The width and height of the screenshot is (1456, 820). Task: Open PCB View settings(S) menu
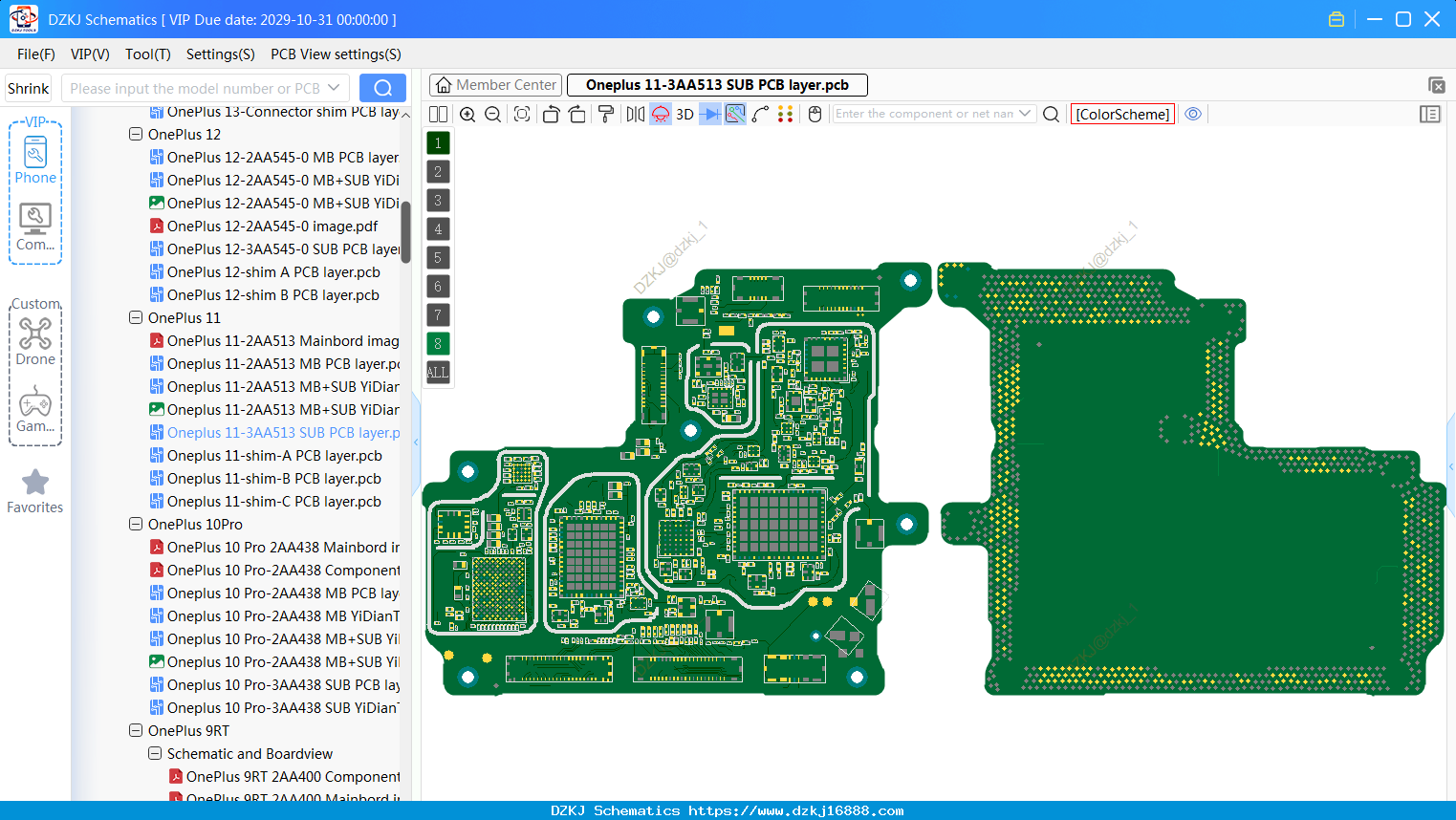click(x=336, y=54)
